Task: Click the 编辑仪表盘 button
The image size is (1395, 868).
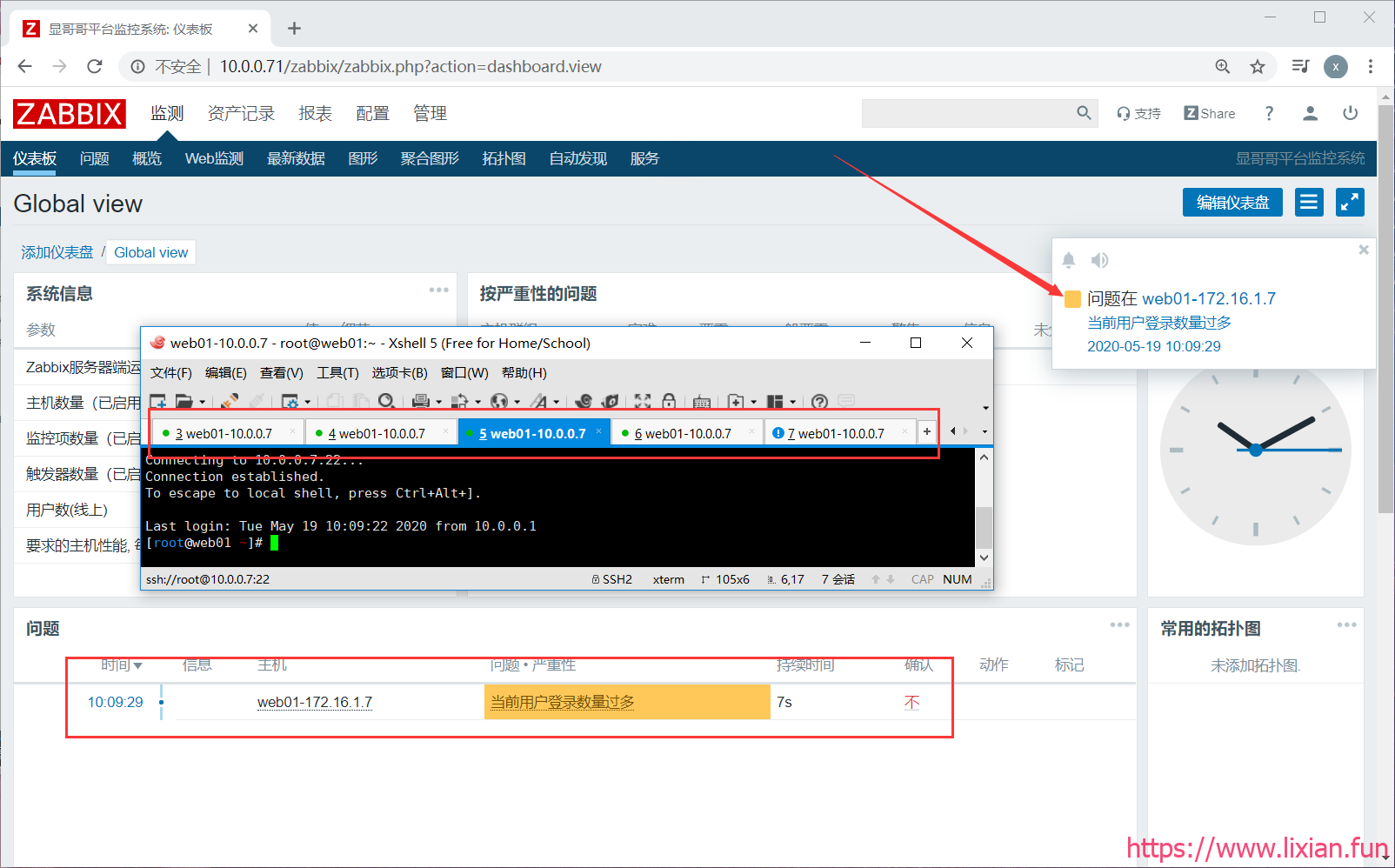Action: [x=1231, y=203]
